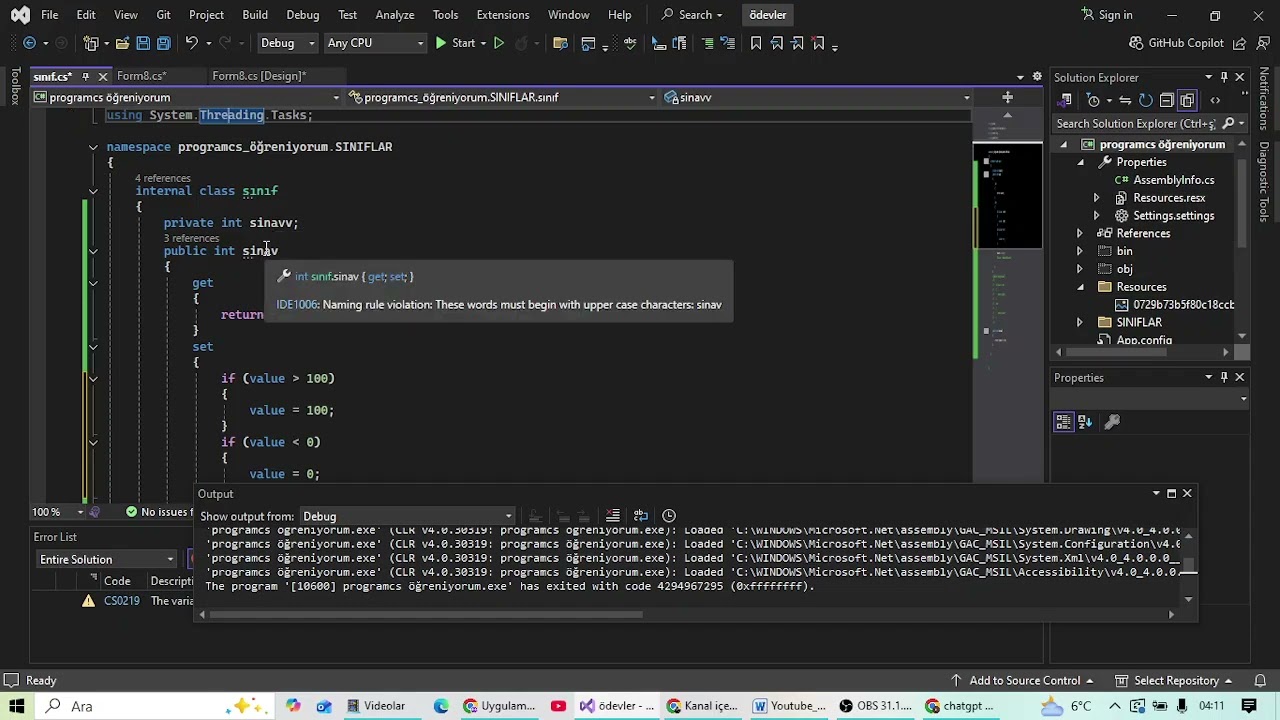
Task: Click the Property Pages wrench icon
Action: tap(1111, 422)
